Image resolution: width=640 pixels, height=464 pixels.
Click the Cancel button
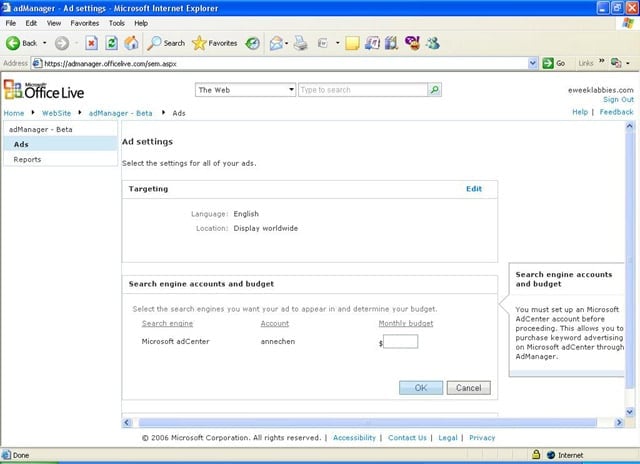tap(469, 388)
